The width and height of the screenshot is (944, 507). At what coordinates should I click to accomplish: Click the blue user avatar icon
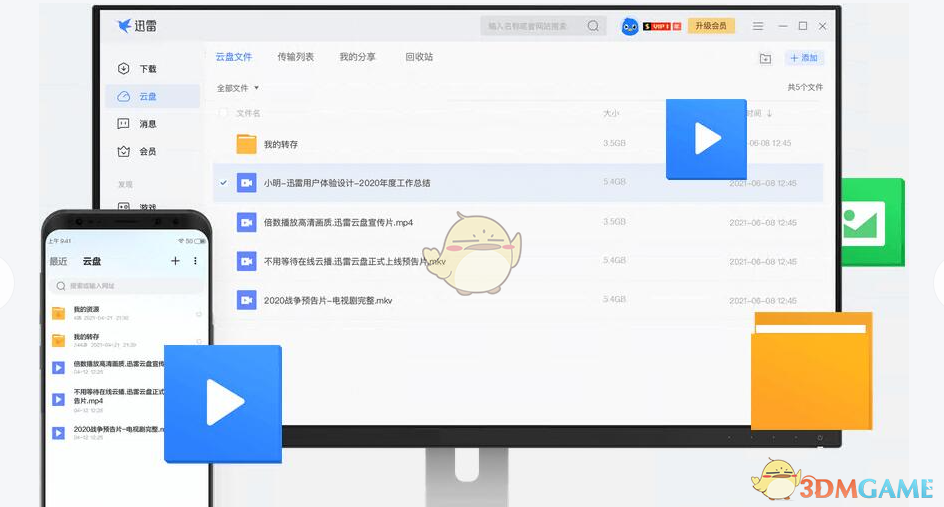(630, 26)
